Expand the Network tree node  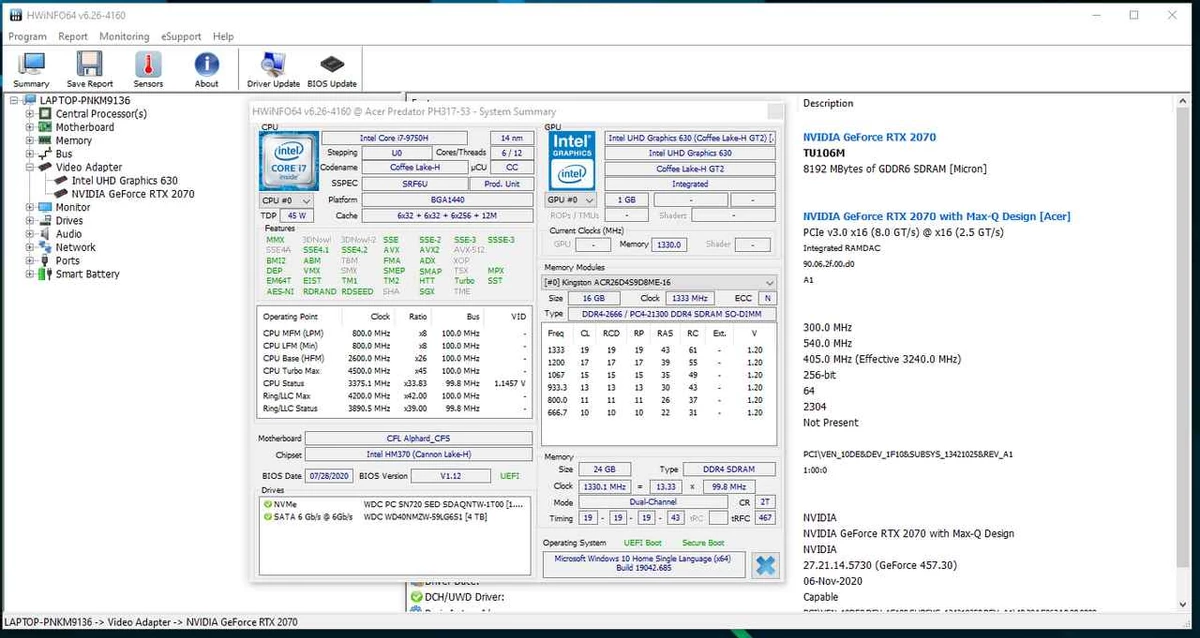coord(30,247)
